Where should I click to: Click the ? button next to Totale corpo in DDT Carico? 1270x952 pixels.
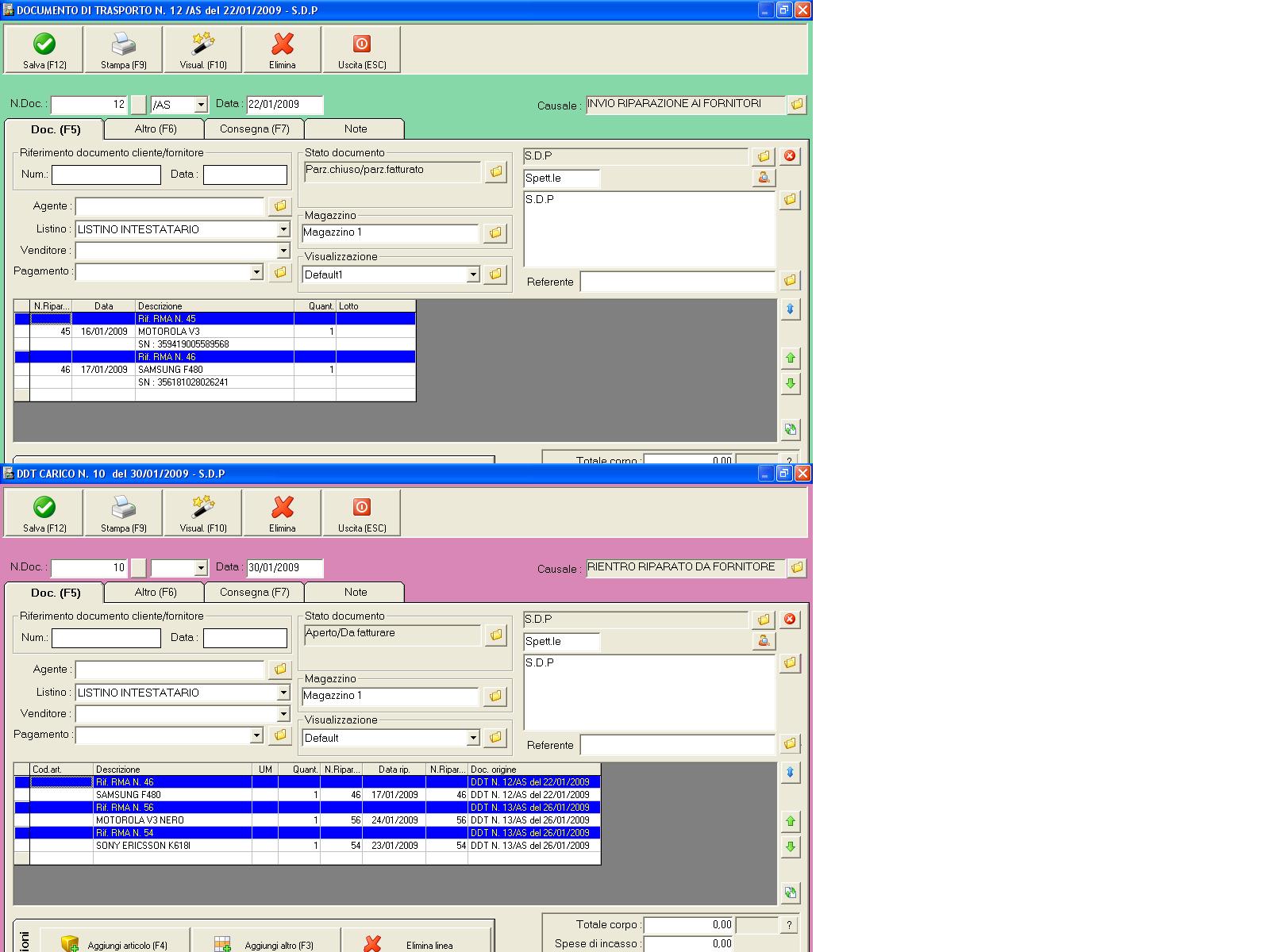[x=789, y=925]
